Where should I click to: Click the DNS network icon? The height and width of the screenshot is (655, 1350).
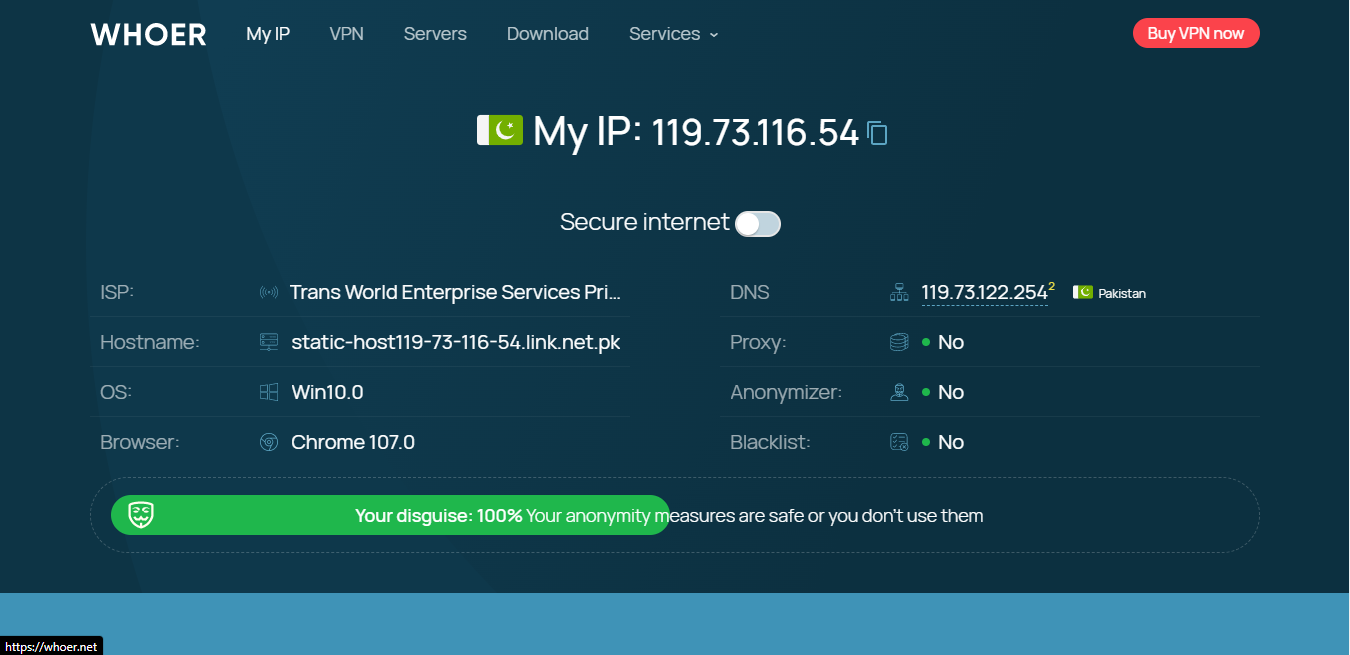[899, 293]
